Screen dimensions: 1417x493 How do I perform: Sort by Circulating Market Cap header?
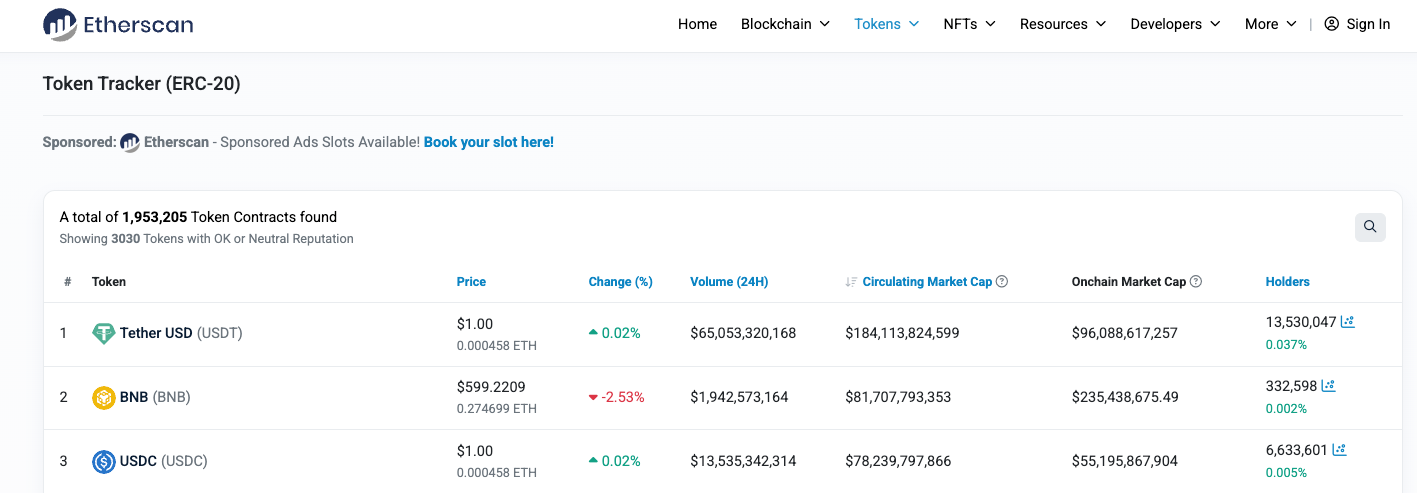click(x=927, y=282)
